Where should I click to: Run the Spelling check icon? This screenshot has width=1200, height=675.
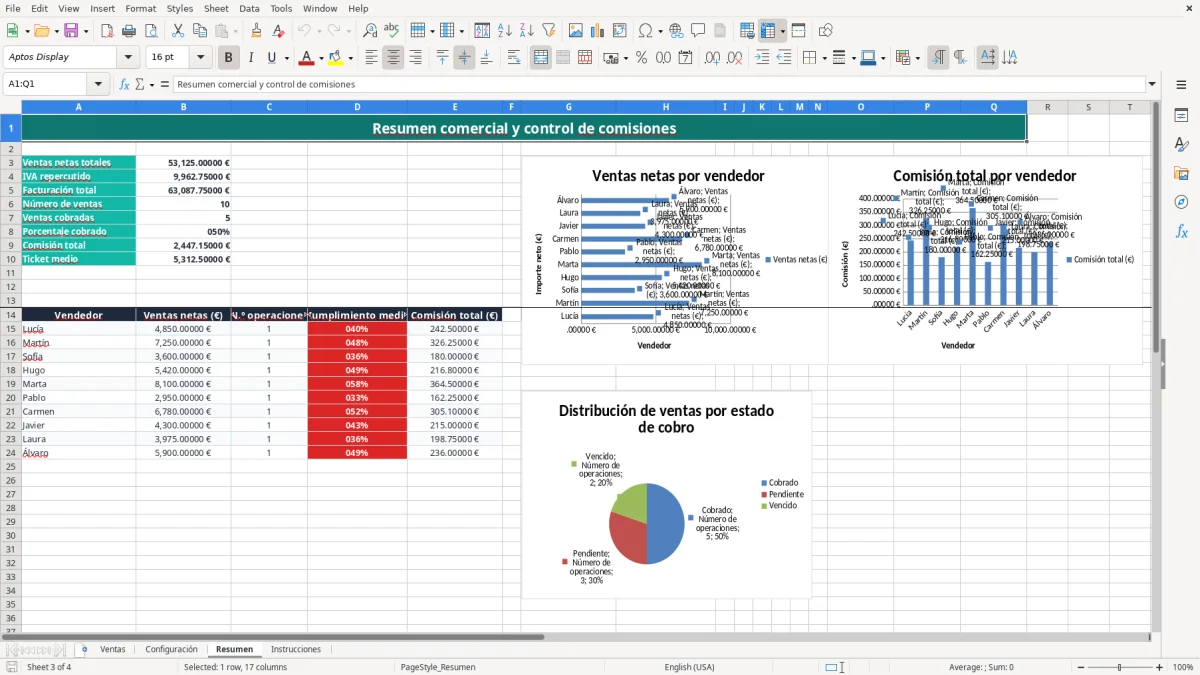pyautogui.click(x=392, y=31)
